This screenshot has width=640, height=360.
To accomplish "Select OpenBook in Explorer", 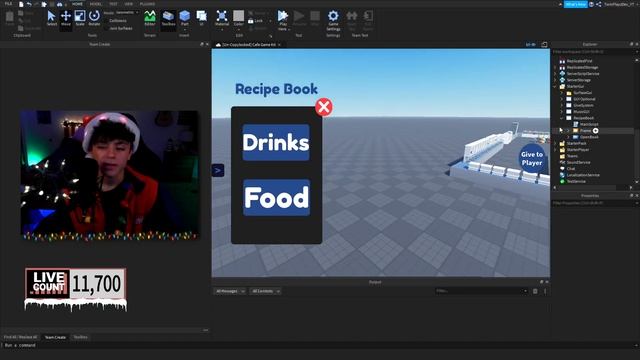I will [589, 137].
